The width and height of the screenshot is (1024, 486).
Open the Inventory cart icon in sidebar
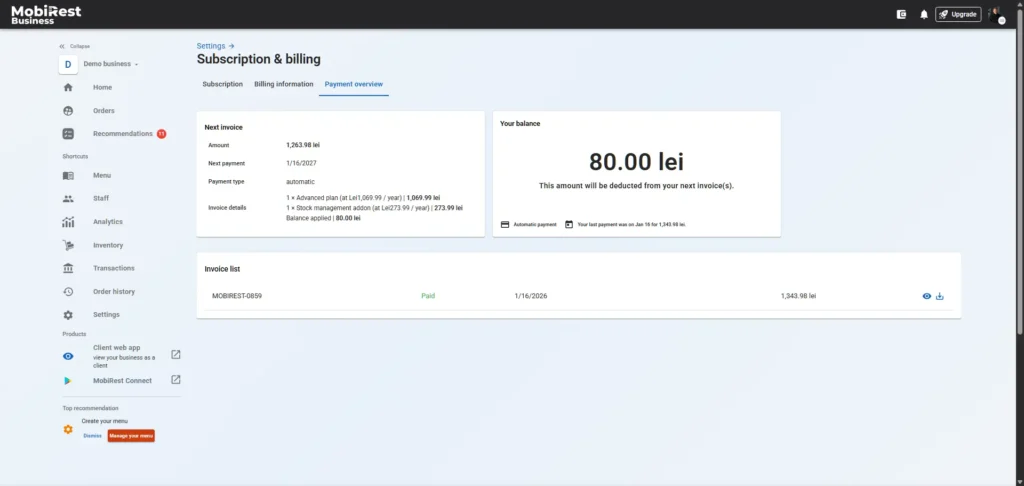[x=68, y=245]
